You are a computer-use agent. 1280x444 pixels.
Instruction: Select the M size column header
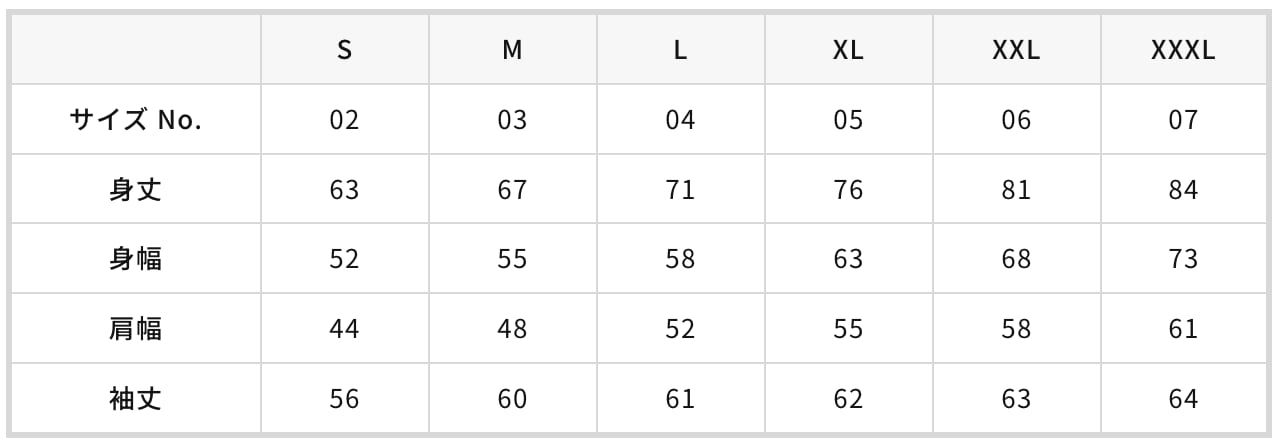coord(512,51)
